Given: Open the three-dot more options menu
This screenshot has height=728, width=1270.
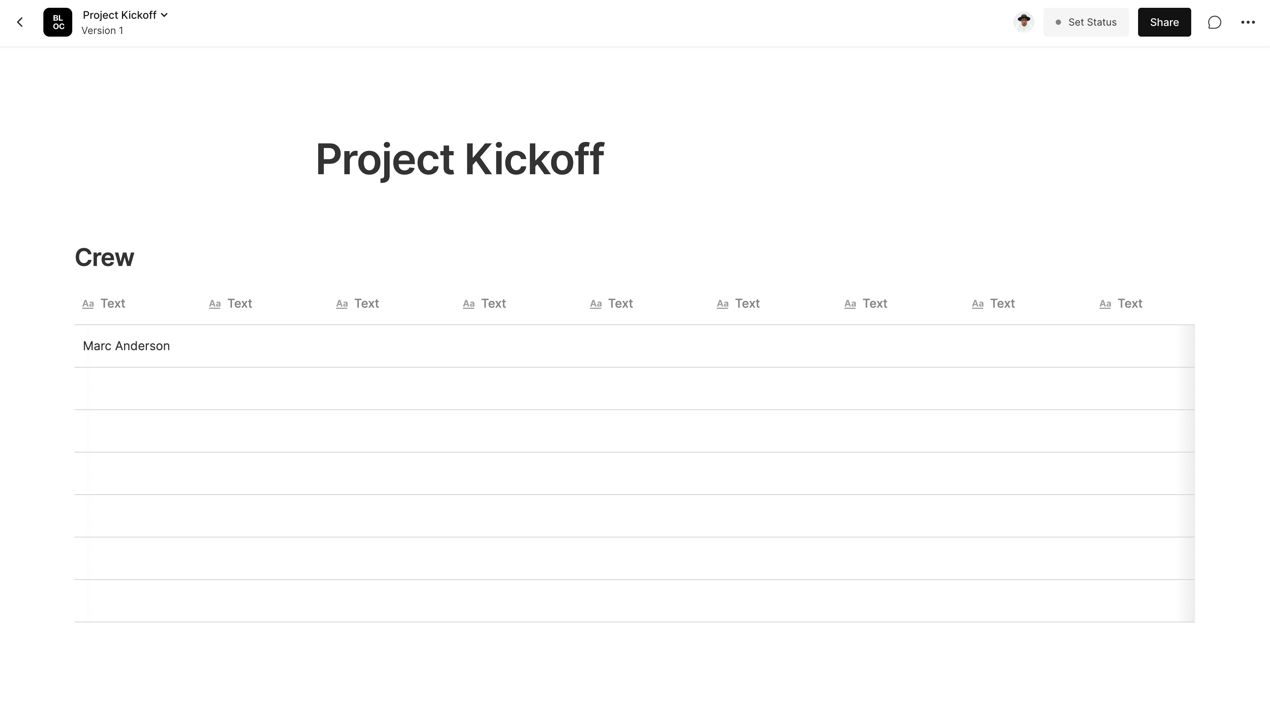Looking at the screenshot, I should tap(1248, 22).
